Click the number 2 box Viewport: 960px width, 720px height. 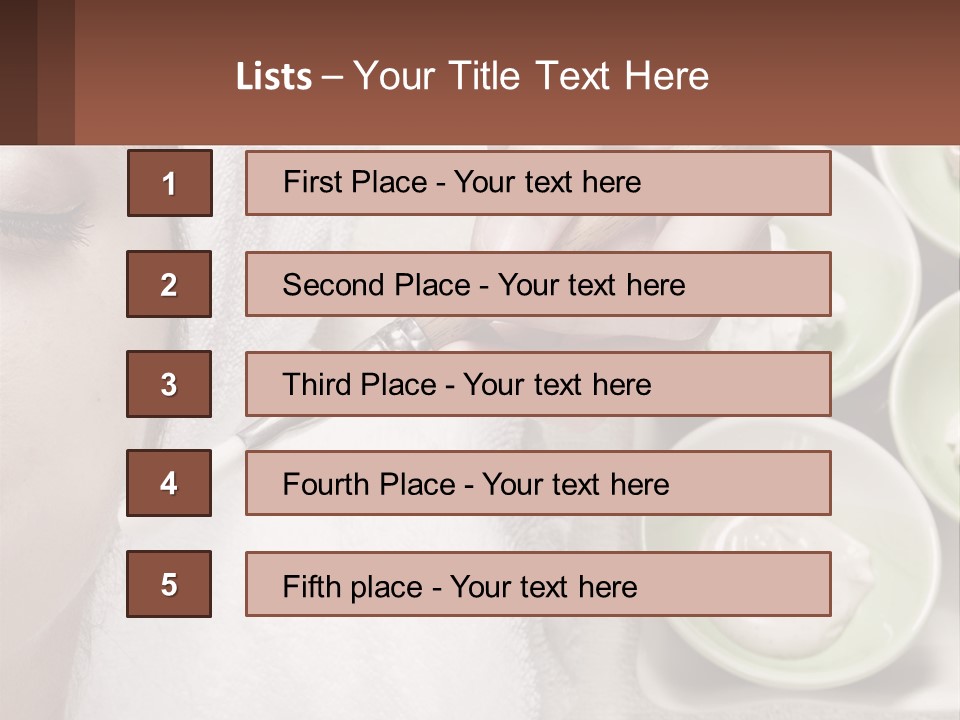tap(169, 284)
